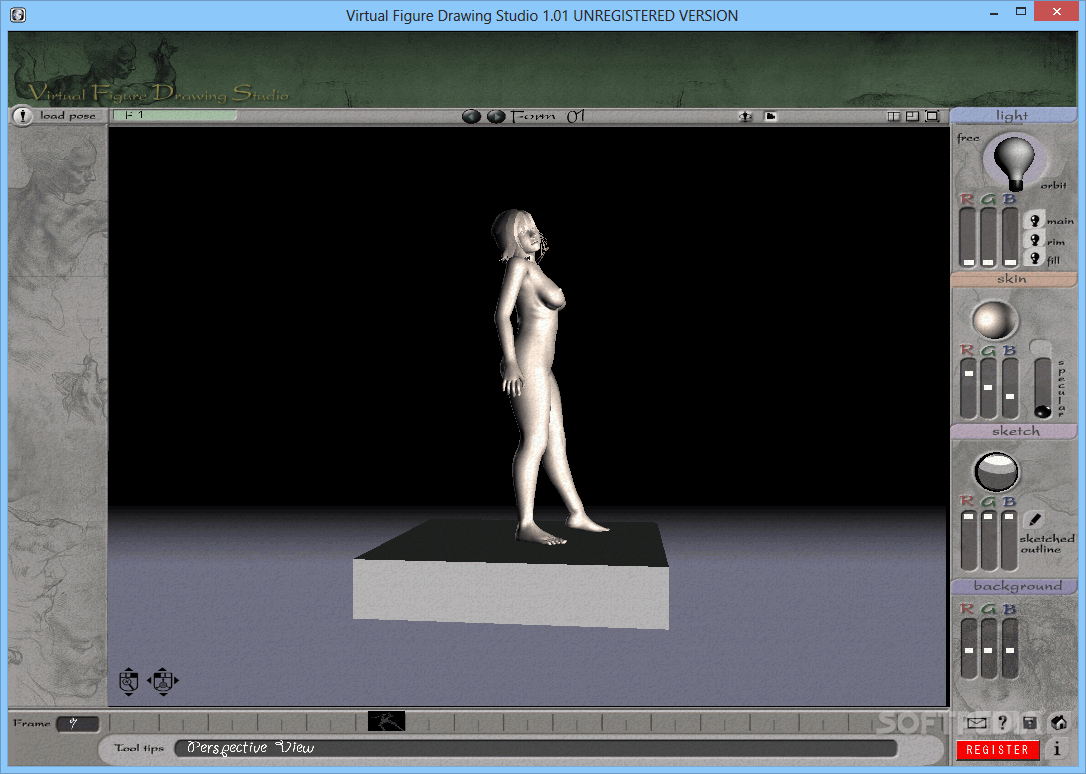Click the pan camera control icon
The width and height of the screenshot is (1086, 774).
163,681
